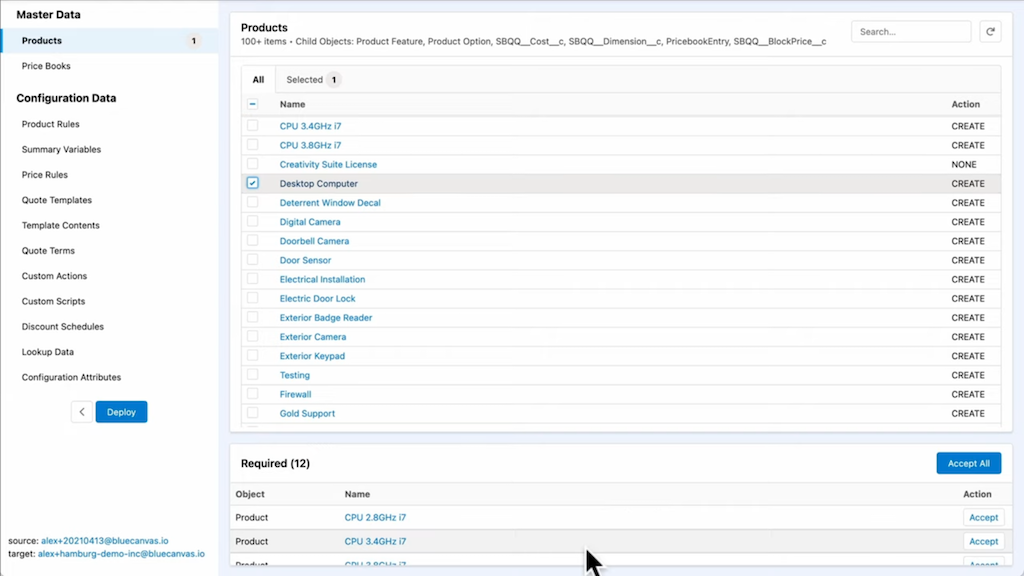This screenshot has height=576, width=1024.
Task: Click the Accept All button
Action: [968, 463]
